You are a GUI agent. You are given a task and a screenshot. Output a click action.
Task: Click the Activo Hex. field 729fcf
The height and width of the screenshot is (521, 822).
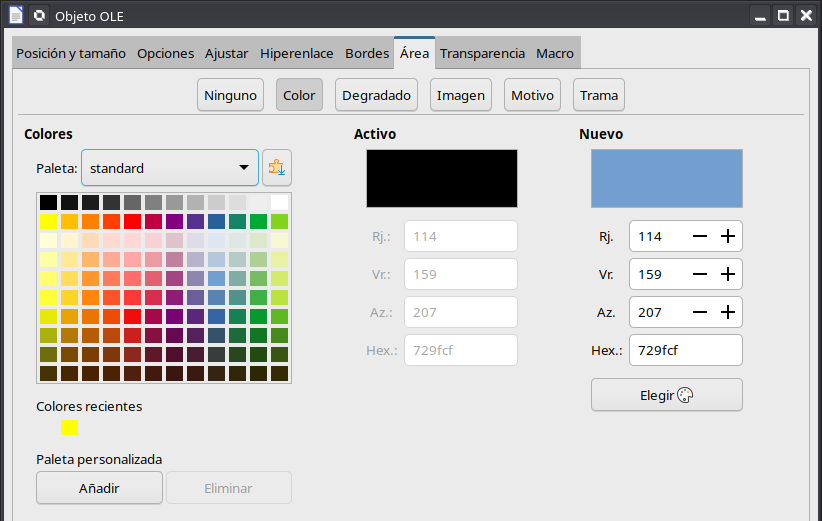click(461, 350)
